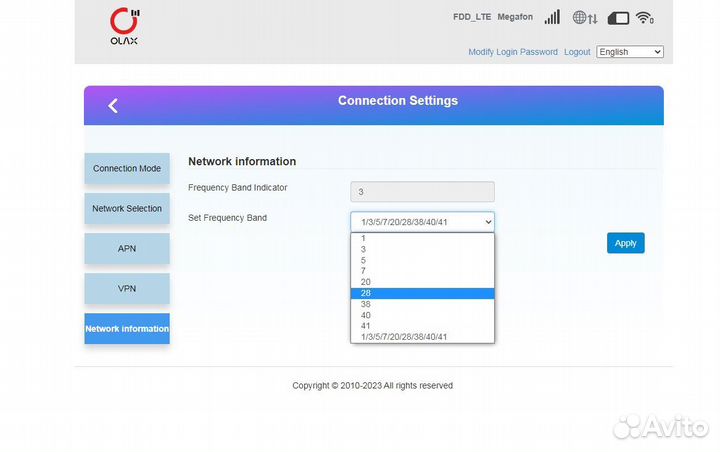Click the back arrow in Connection Settings header
The width and height of the screenshot is (720, 452).
click(113, 105)
